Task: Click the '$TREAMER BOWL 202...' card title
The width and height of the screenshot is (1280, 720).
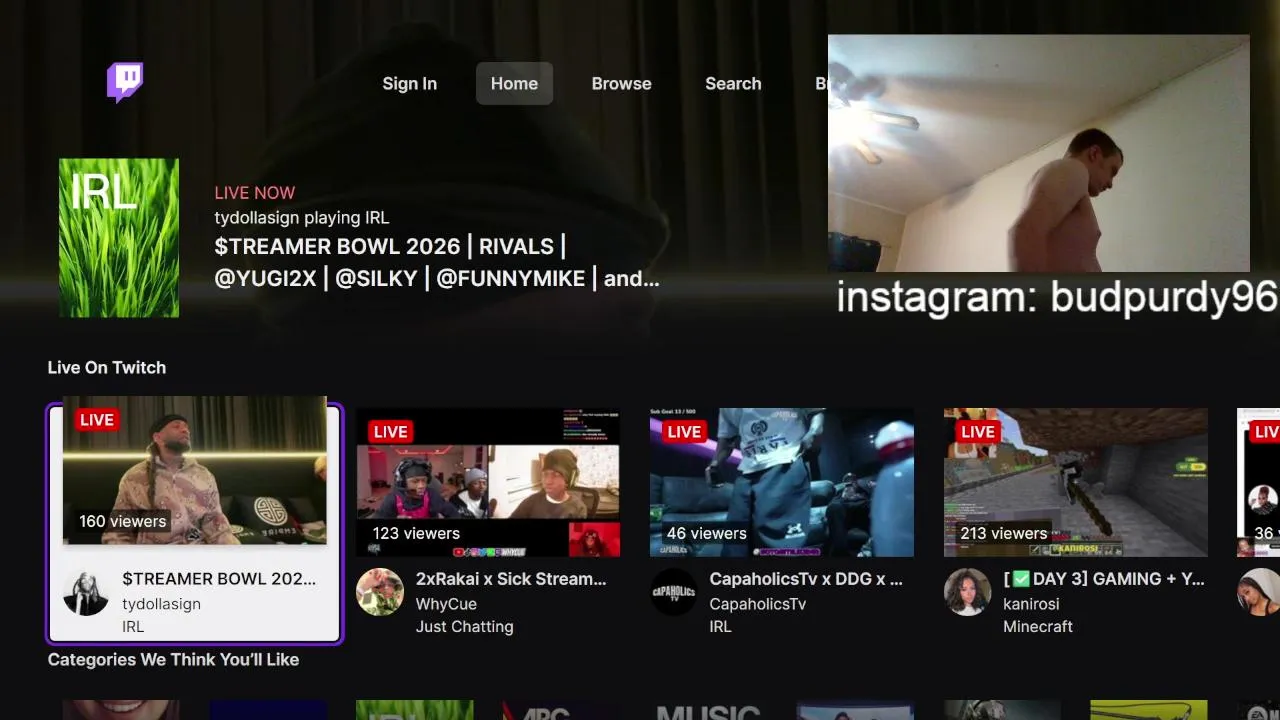Action: coord(219,579)
